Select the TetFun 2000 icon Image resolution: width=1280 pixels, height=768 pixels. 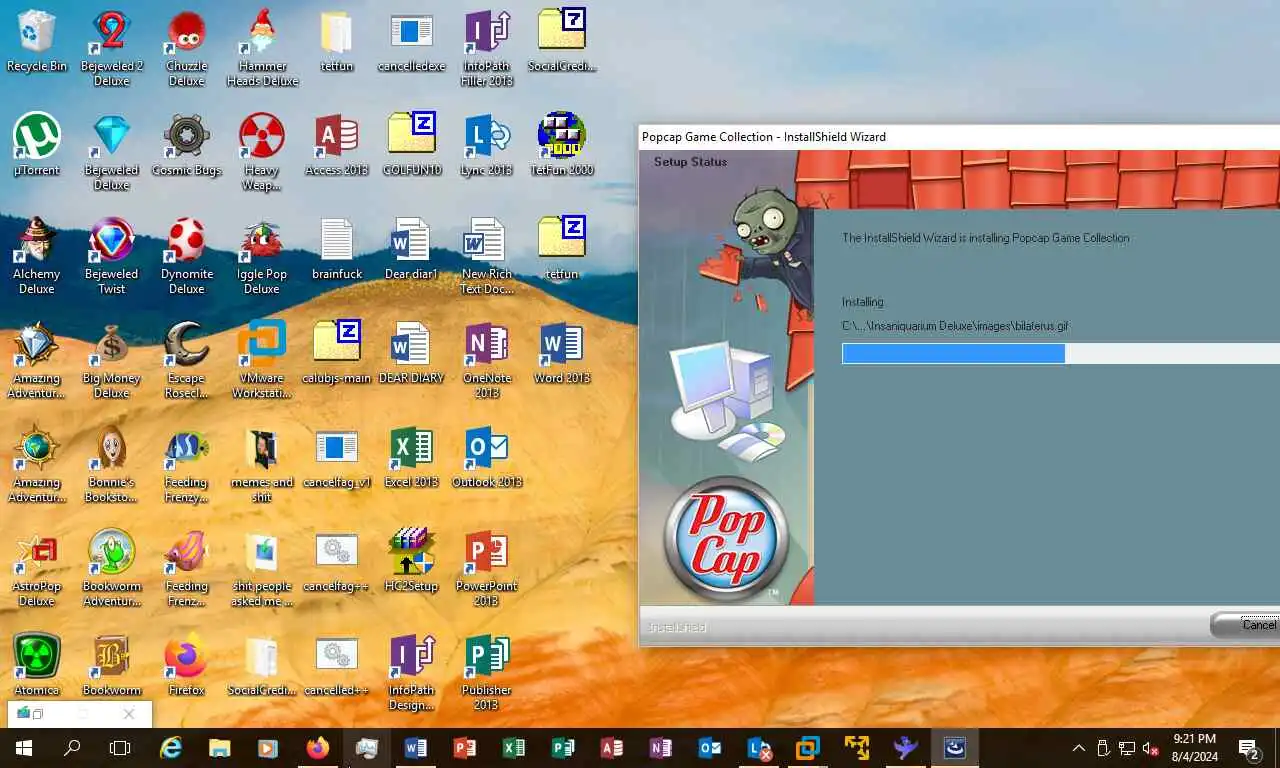[x=562, y=145]
